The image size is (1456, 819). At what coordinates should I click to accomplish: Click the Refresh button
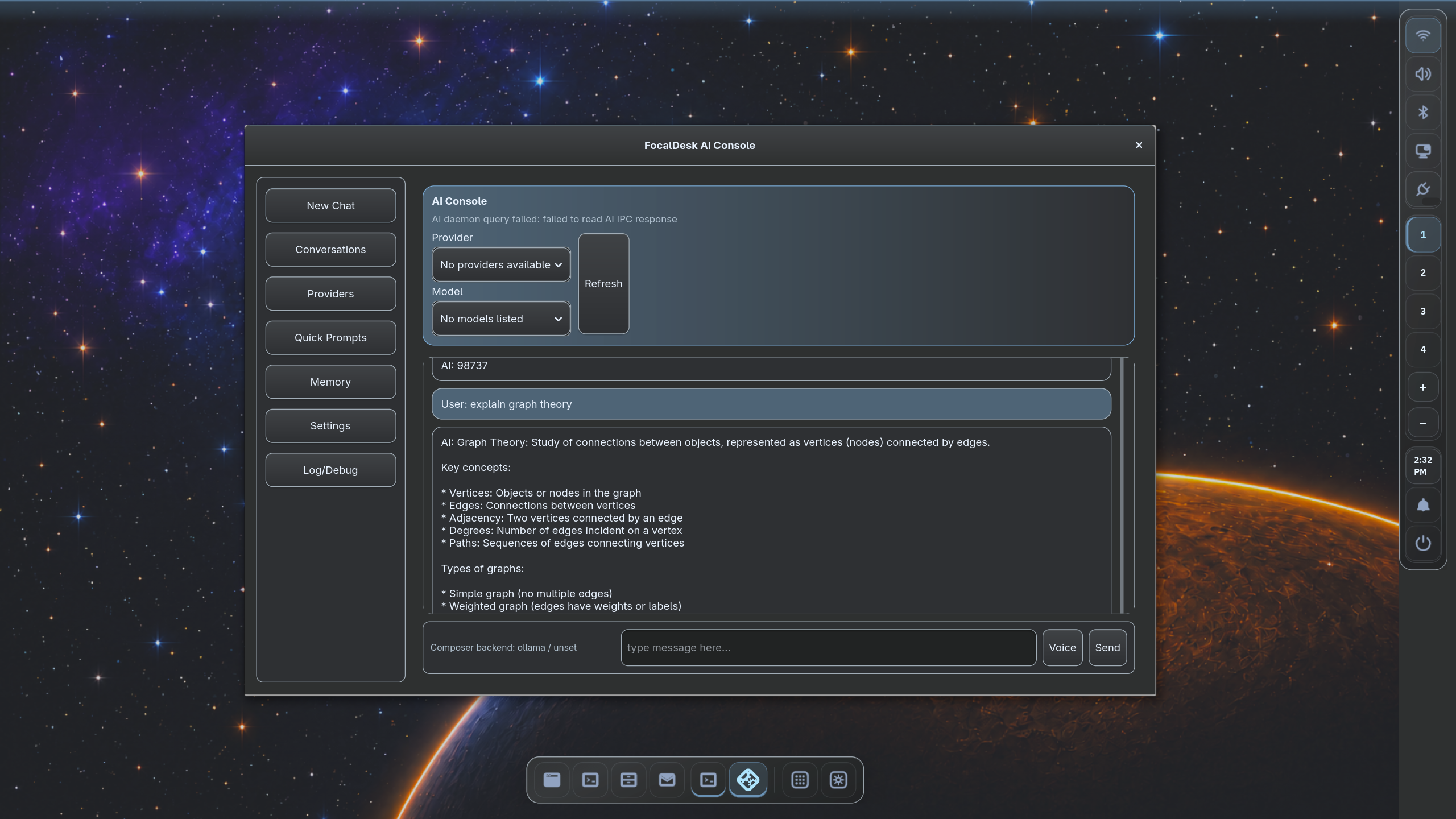point(603,283)
